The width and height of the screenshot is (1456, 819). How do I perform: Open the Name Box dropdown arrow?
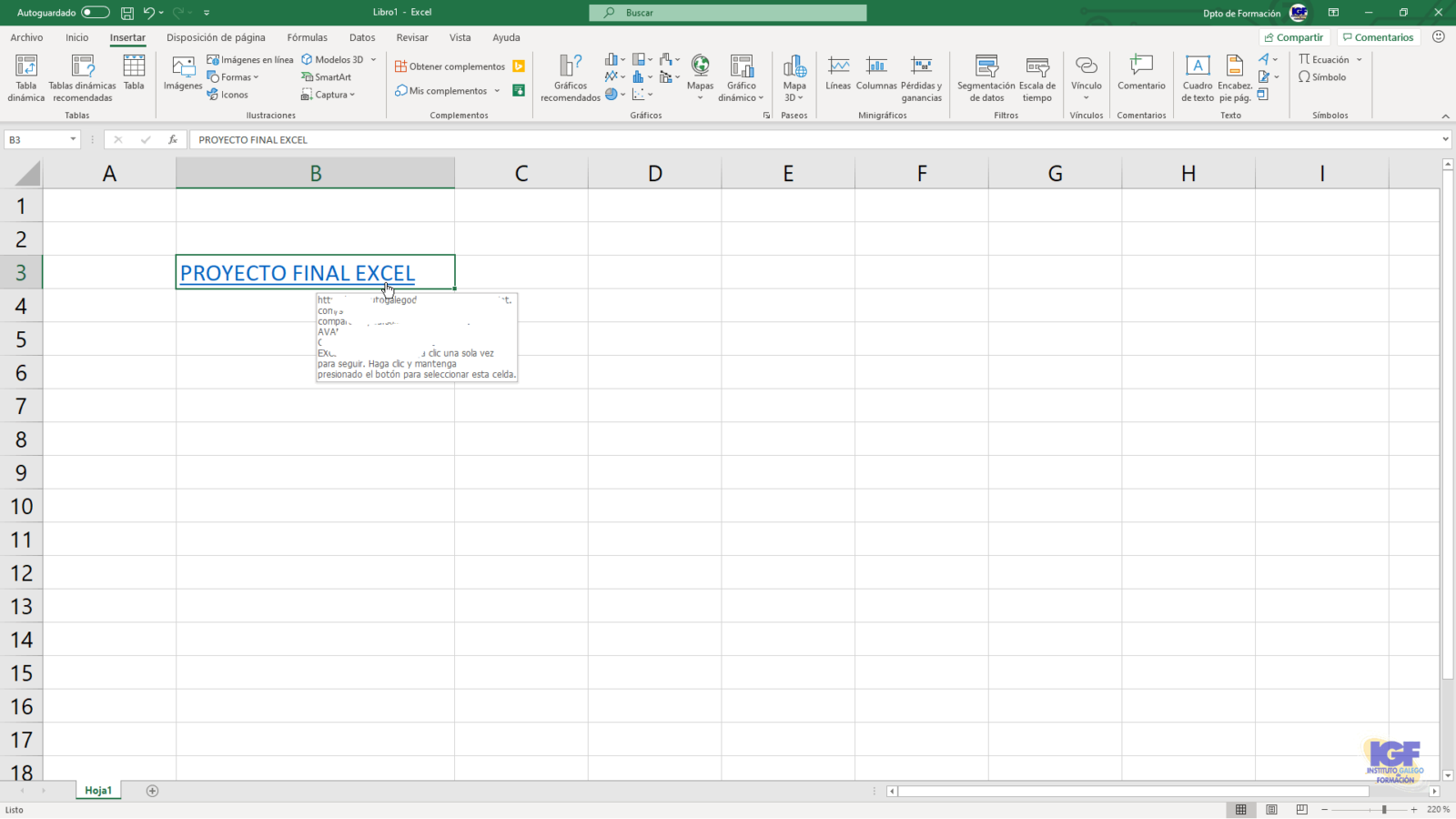(73, 139)
